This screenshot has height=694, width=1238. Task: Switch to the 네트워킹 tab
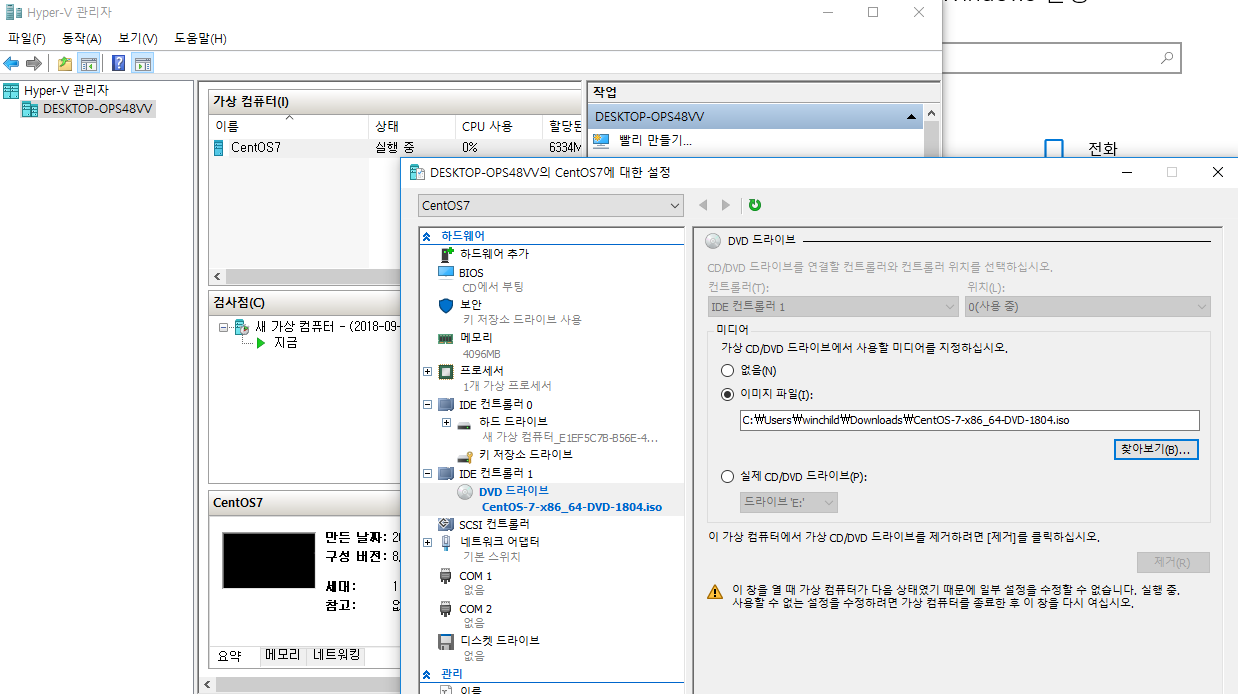click(x=337, y=656)
